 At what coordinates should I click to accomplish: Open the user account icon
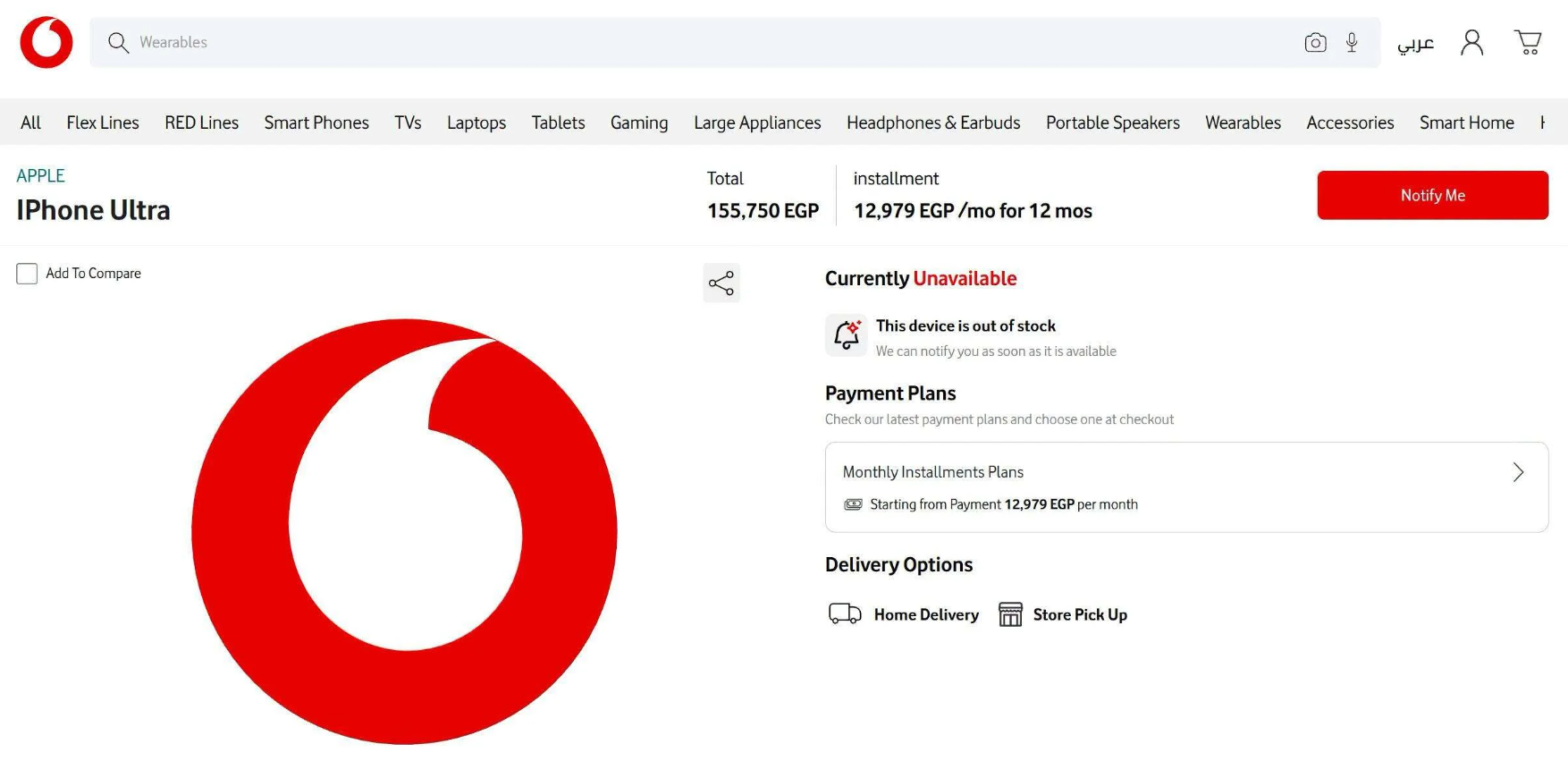click(x=1471, y=42)
